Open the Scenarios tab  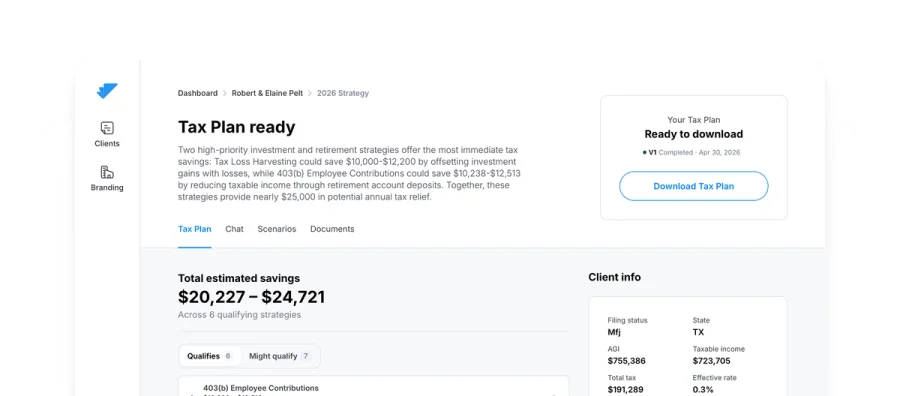(x=277, y=229)
